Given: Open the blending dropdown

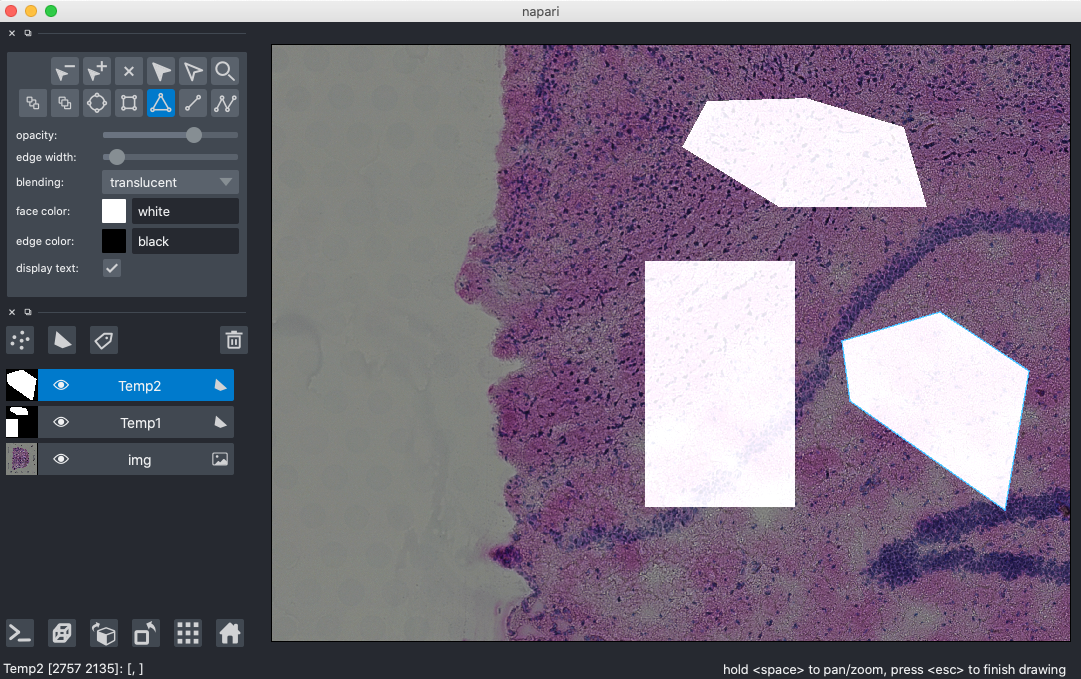Looking at the screenshot, I should [x=169, y=182].
